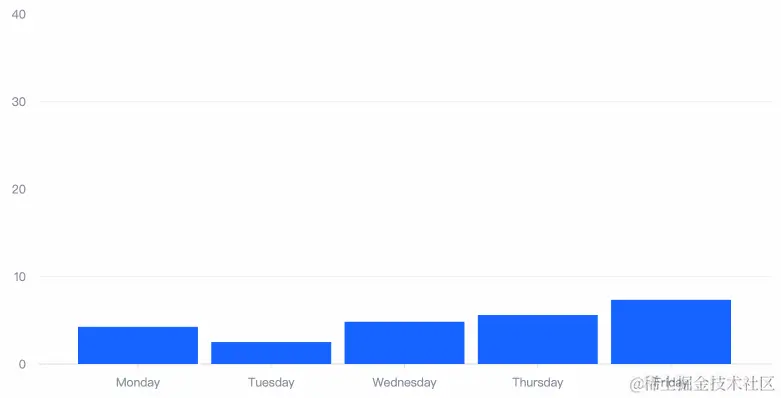
Task: Click the x-axis tick under Thursday
Action: [x=537, y=366]
